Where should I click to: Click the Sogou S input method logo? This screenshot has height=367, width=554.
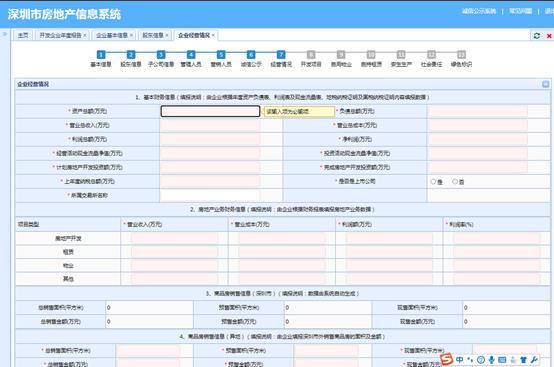[447, 359]
